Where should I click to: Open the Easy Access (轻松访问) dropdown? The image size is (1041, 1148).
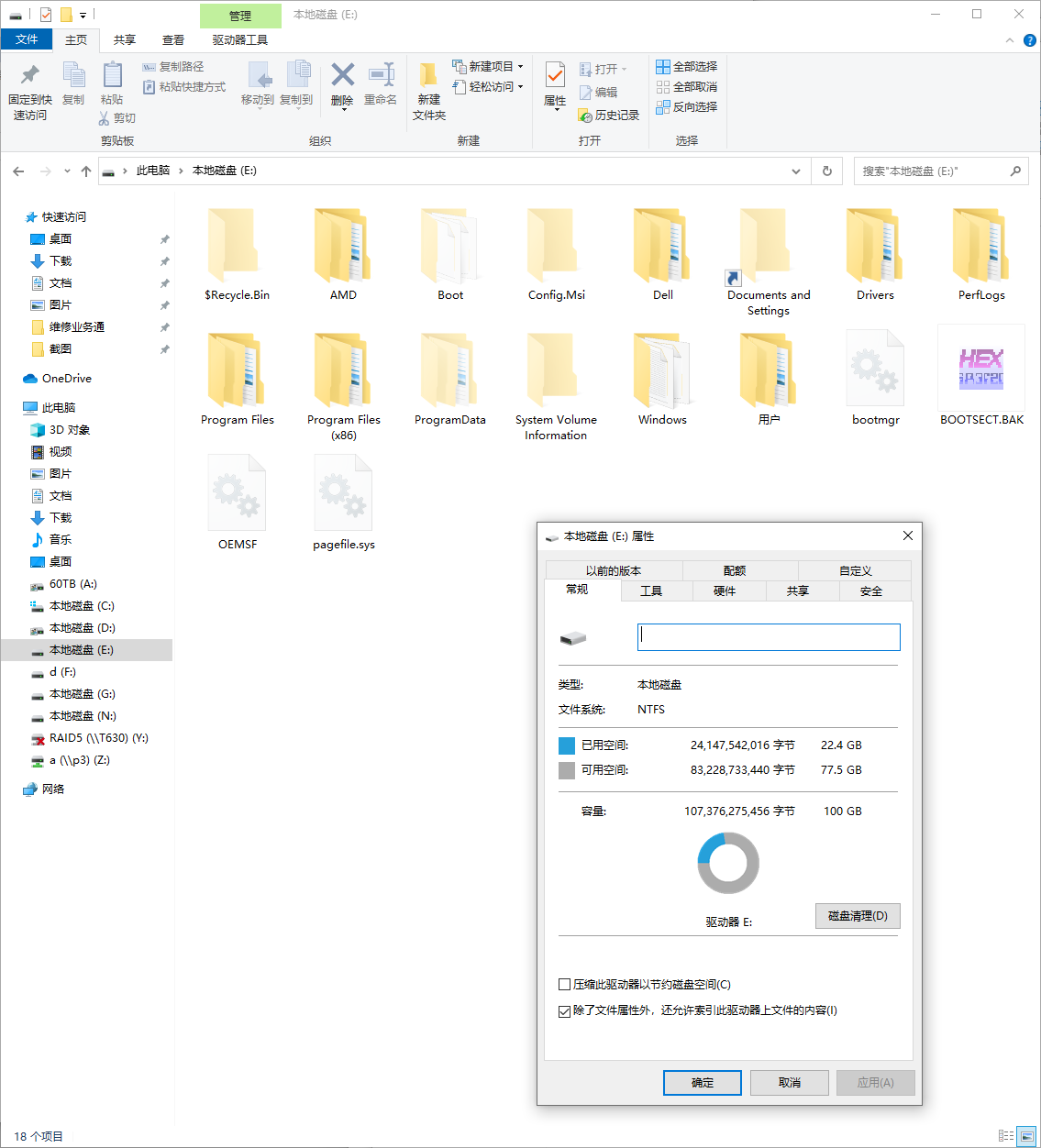tap(520, 87)
